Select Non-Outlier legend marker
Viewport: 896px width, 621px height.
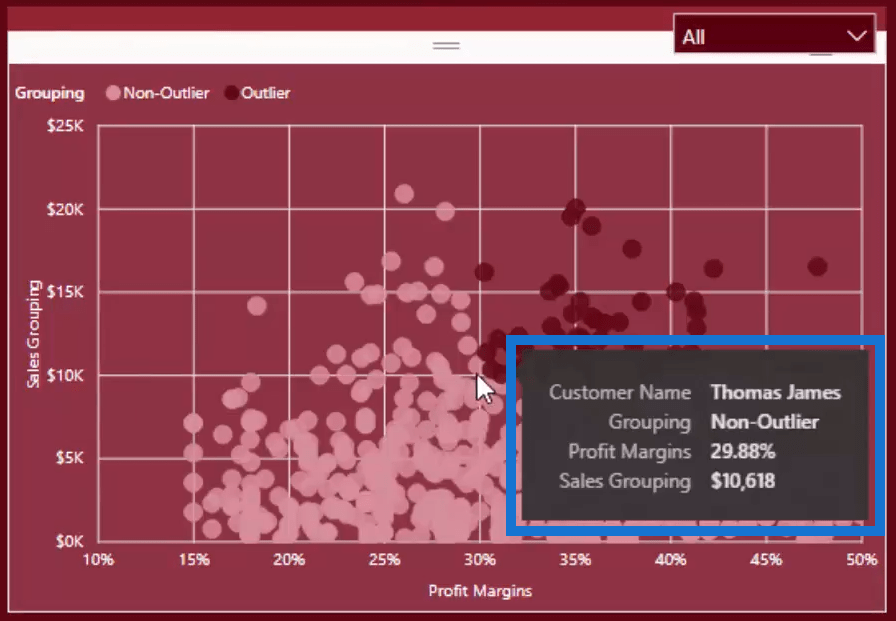coord(113,93)
